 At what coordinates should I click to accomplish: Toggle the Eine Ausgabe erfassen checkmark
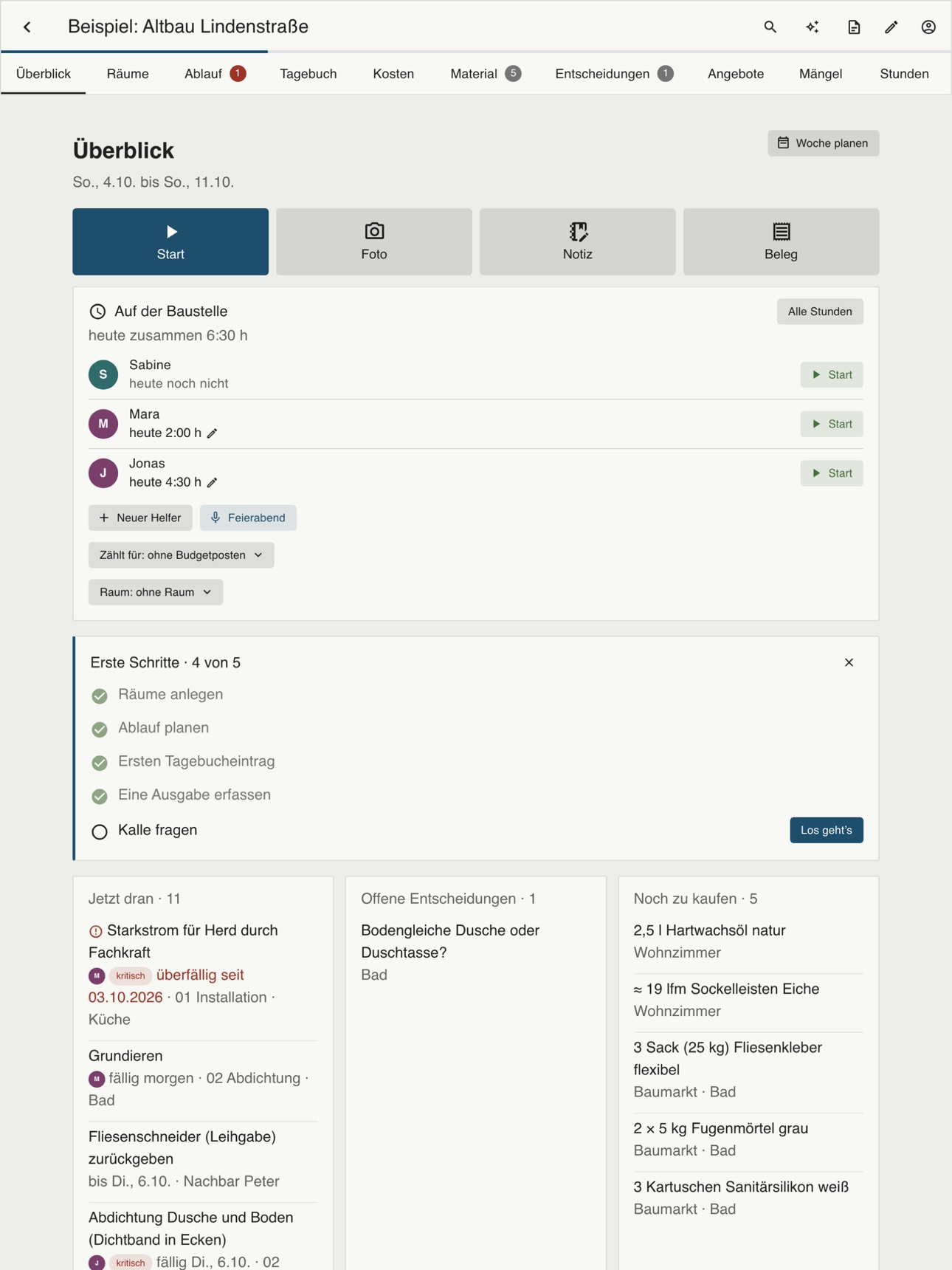tap(100, 796)
